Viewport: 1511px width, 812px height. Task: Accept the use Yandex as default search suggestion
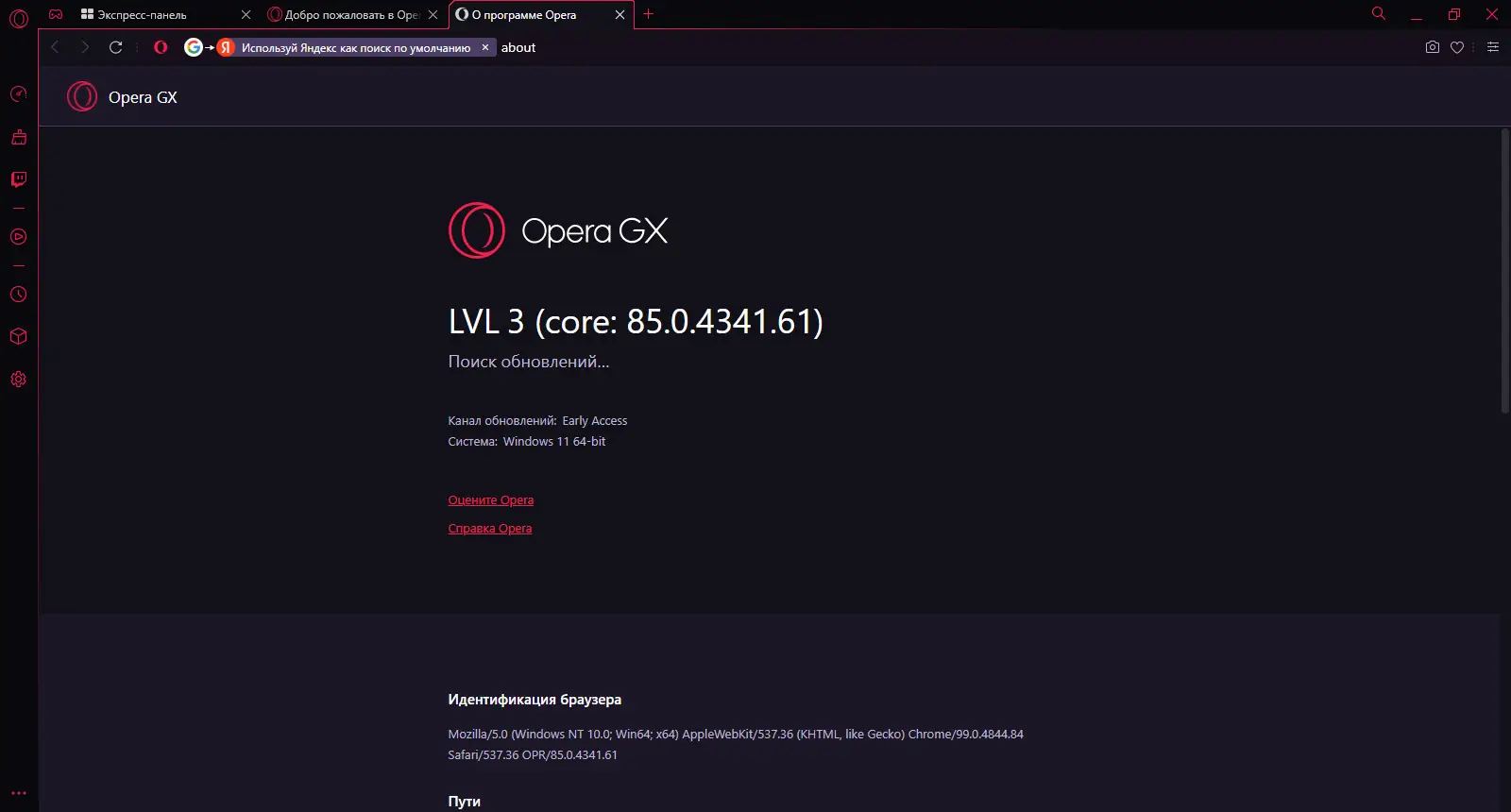tap(355, 47)
